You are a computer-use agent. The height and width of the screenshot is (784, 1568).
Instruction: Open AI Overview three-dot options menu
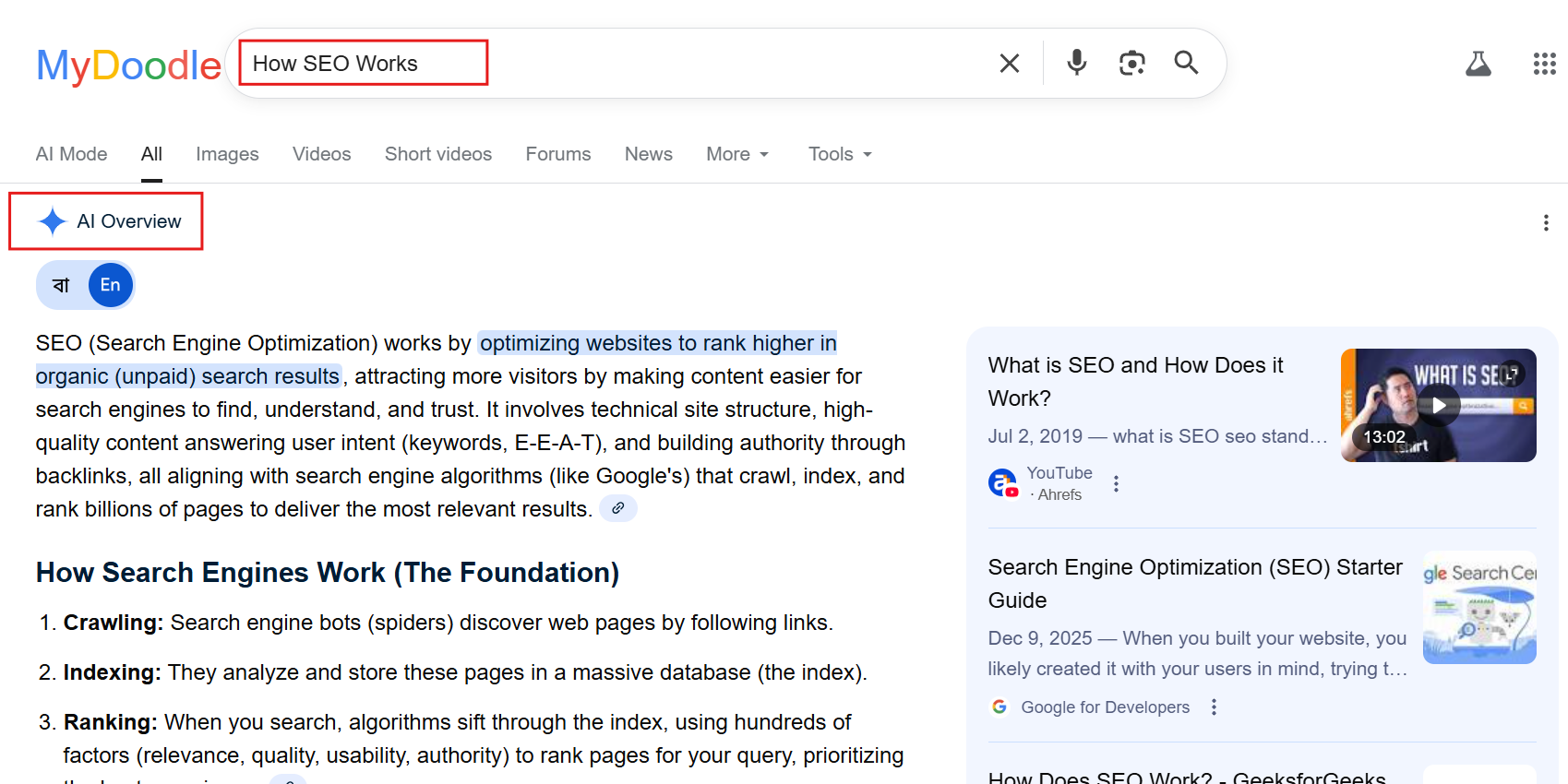pos(1546,222)
